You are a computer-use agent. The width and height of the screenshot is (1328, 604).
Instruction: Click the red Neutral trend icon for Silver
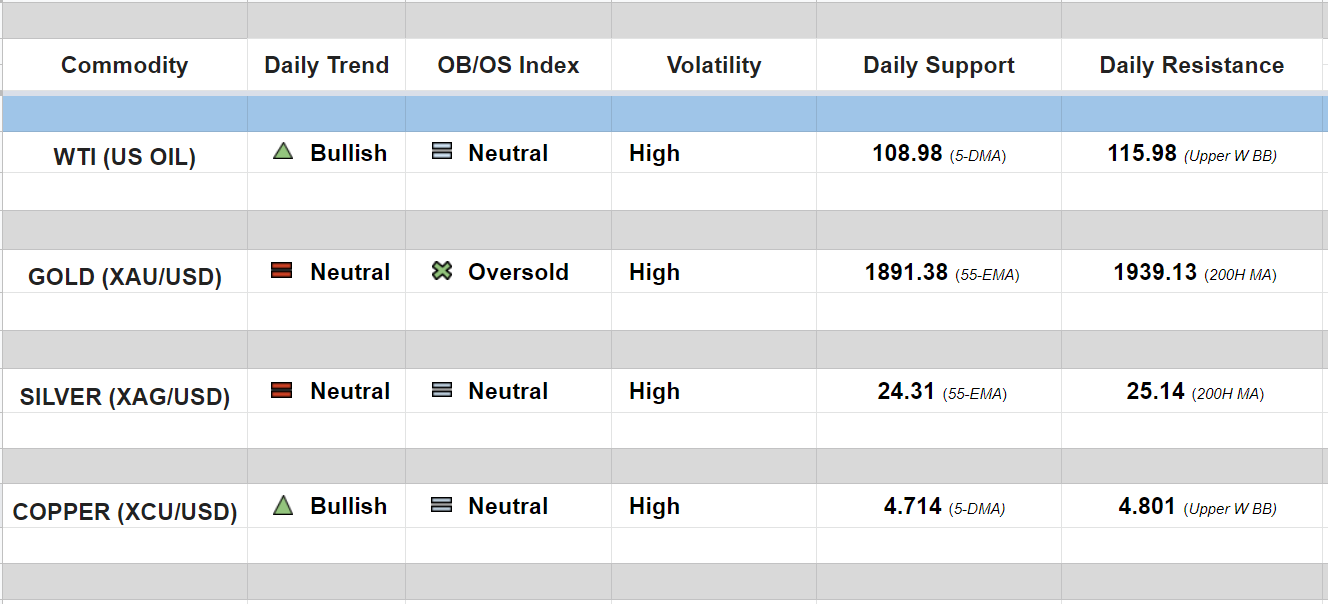282,390
